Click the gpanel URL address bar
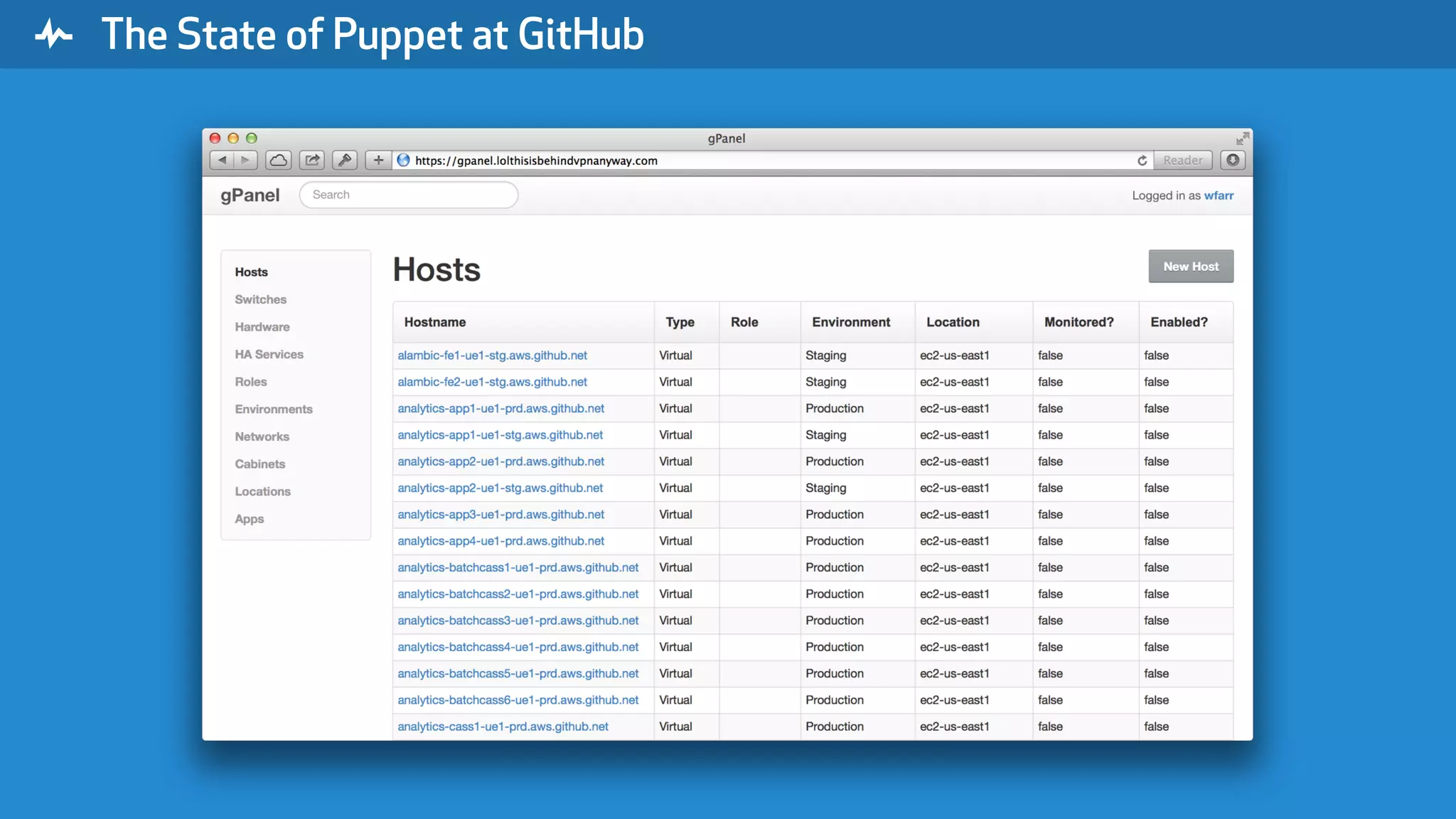The width and height of the screenshot is (1456, 819). (771, 161)
